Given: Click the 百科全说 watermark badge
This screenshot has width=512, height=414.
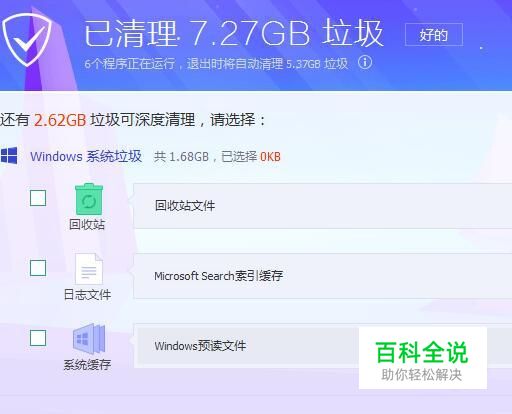Looking at the screenshot, I should point(423,358).
